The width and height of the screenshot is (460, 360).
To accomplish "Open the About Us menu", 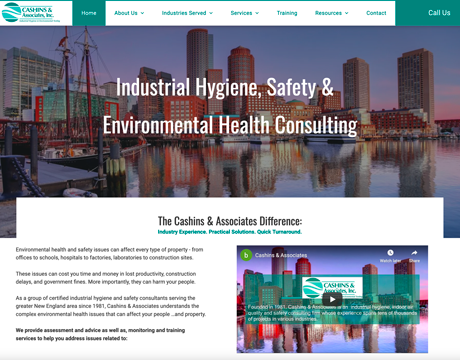I will [x=126, y=13].
